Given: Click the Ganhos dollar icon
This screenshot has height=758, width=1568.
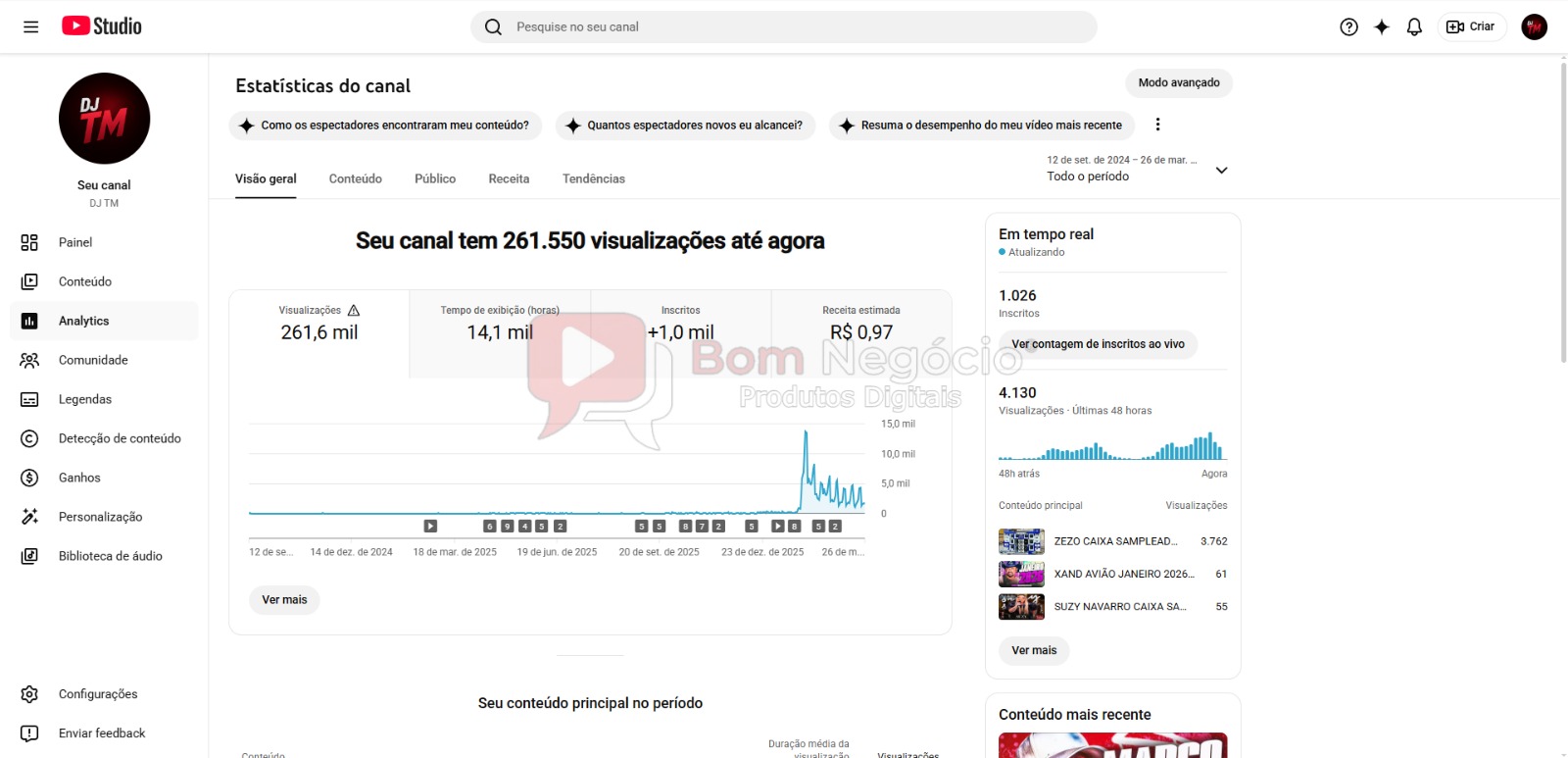Looking at the screenshot, I should pyautogui.click(x=29, y=478).
